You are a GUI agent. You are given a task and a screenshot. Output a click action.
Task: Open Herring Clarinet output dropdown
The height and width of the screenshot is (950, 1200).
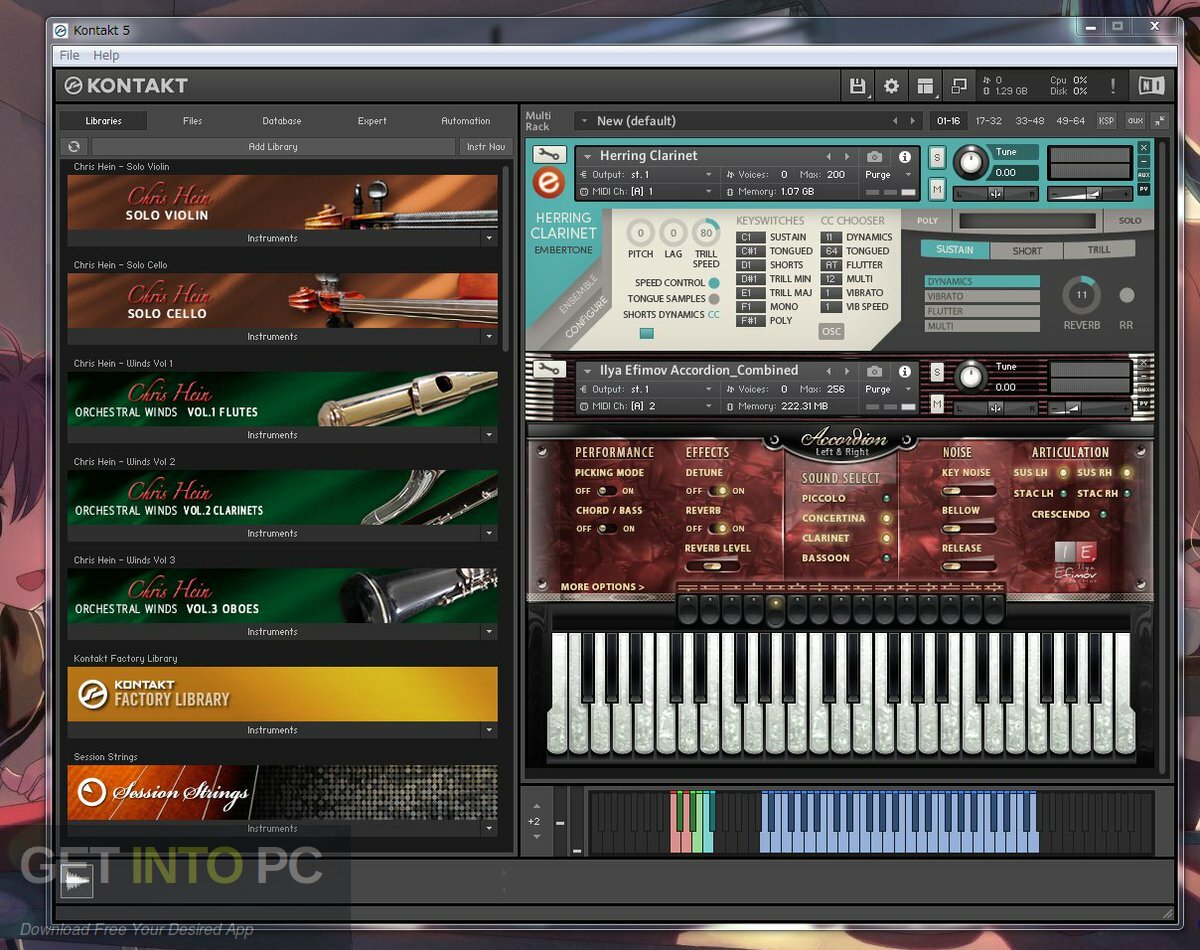click(x=708, y=175)
